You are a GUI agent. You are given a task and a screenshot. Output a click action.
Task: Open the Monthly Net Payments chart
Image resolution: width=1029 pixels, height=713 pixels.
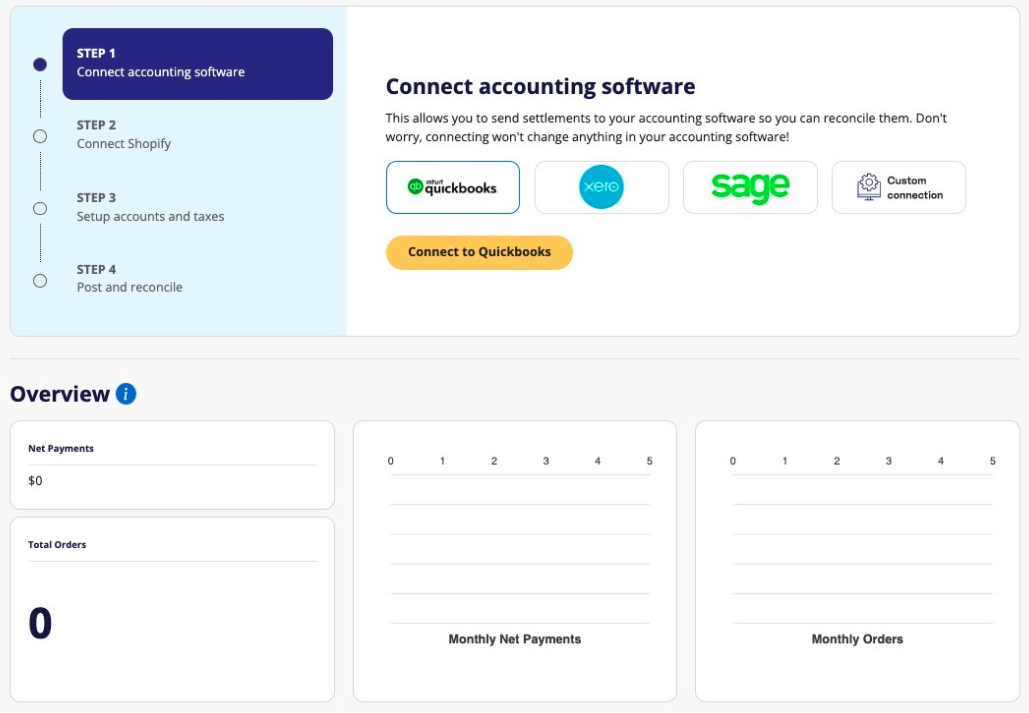pyautogui.click(x=514, y=561)
